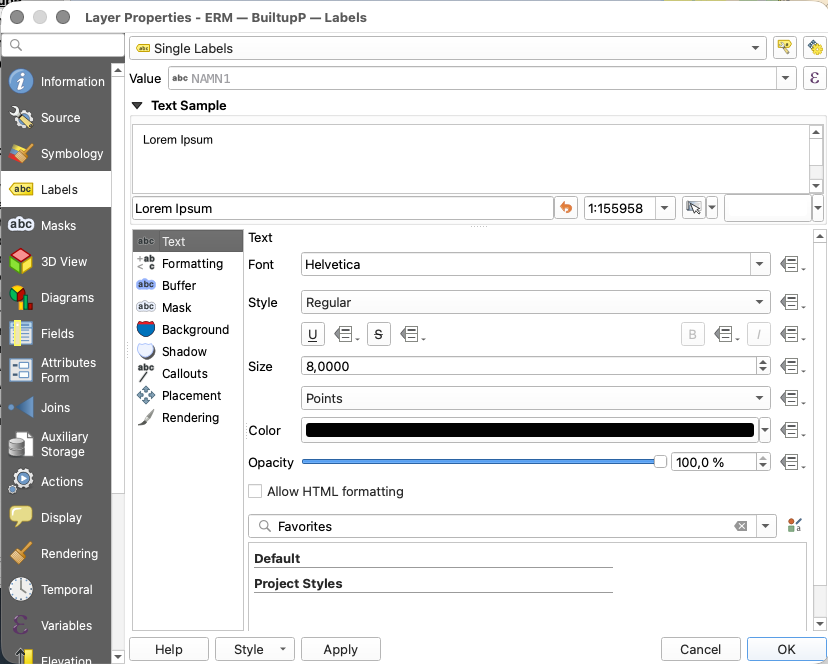Click the Lorem Ipsum sample text field
Image resolution: width=828 pixels, height=664 pixels.
(x=342, y=208)
